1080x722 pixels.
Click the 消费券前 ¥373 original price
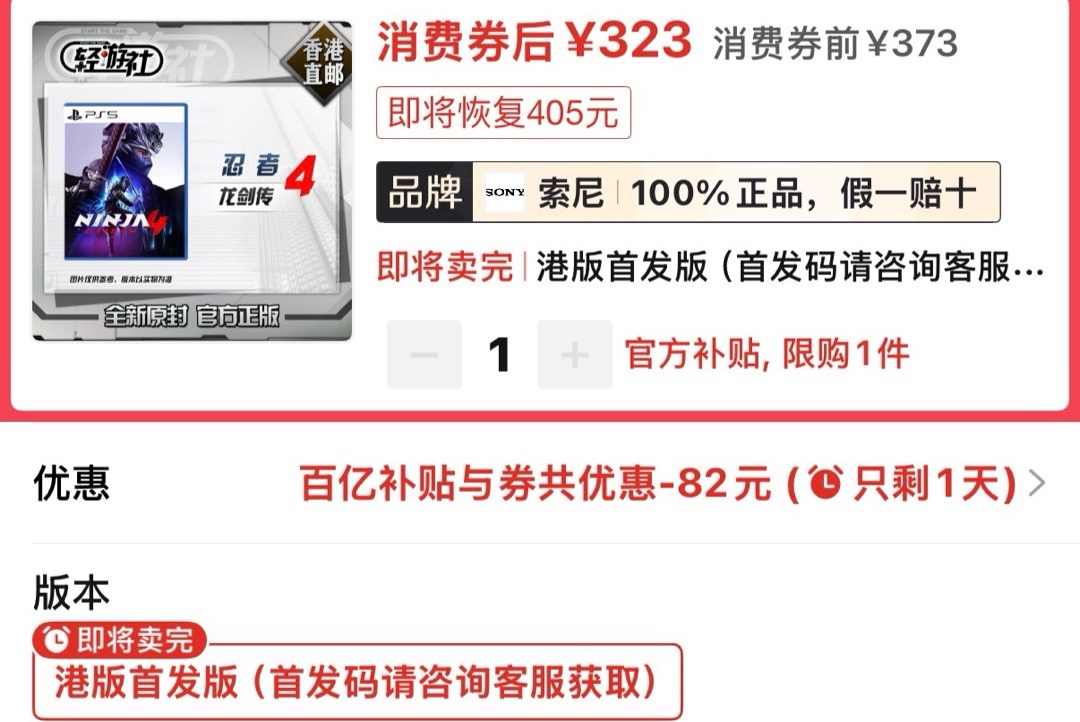(835, 44)
